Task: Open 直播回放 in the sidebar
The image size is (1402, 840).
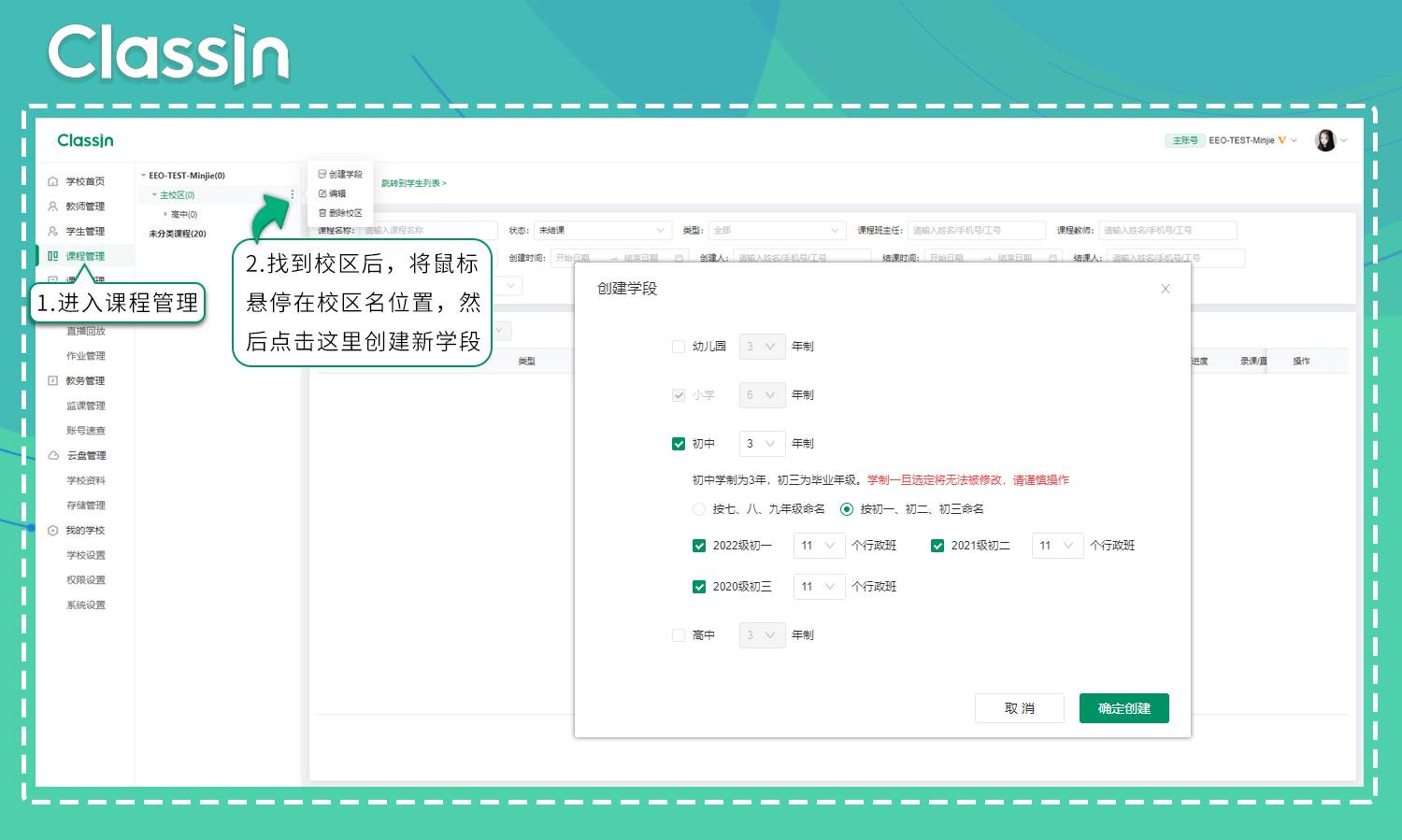Action: click(x=86, y=331)
